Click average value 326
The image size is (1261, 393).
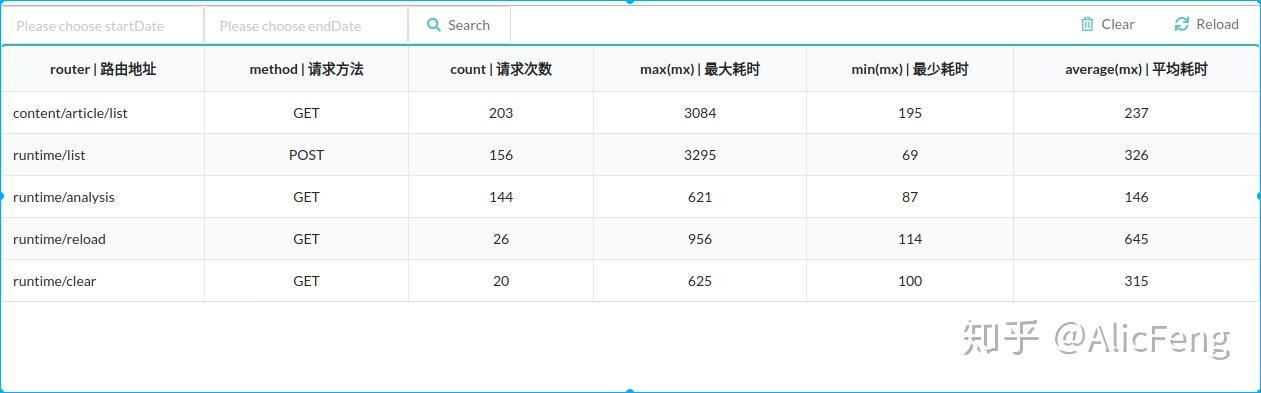1136,155
